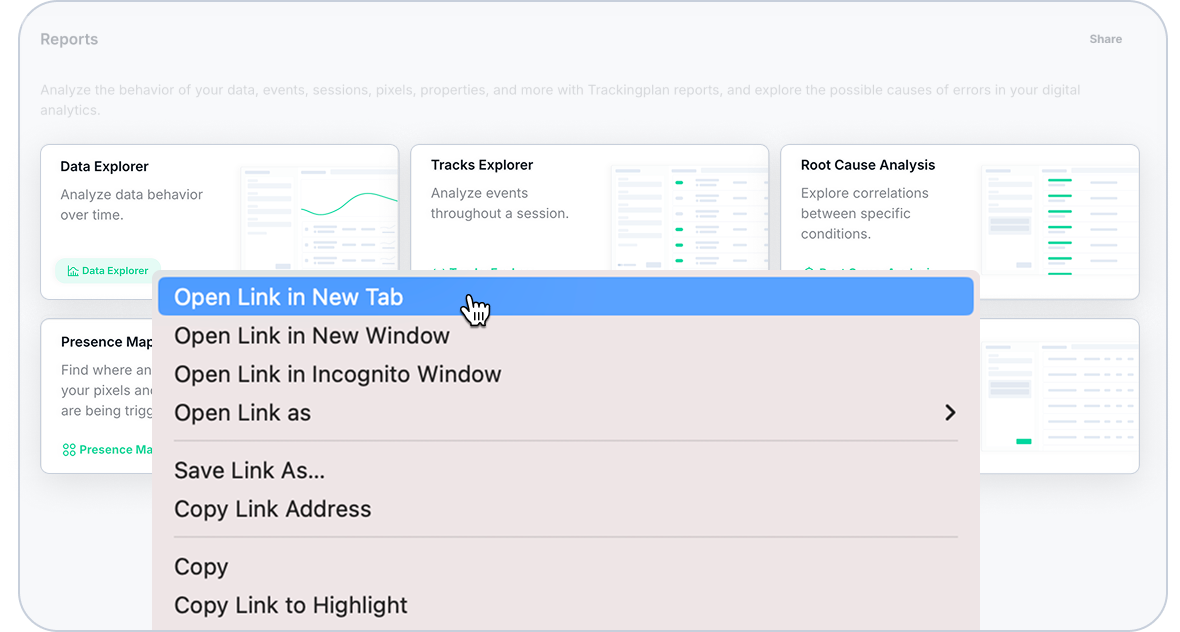Choose Open Link in New Tab

click(x=565, y=296)
